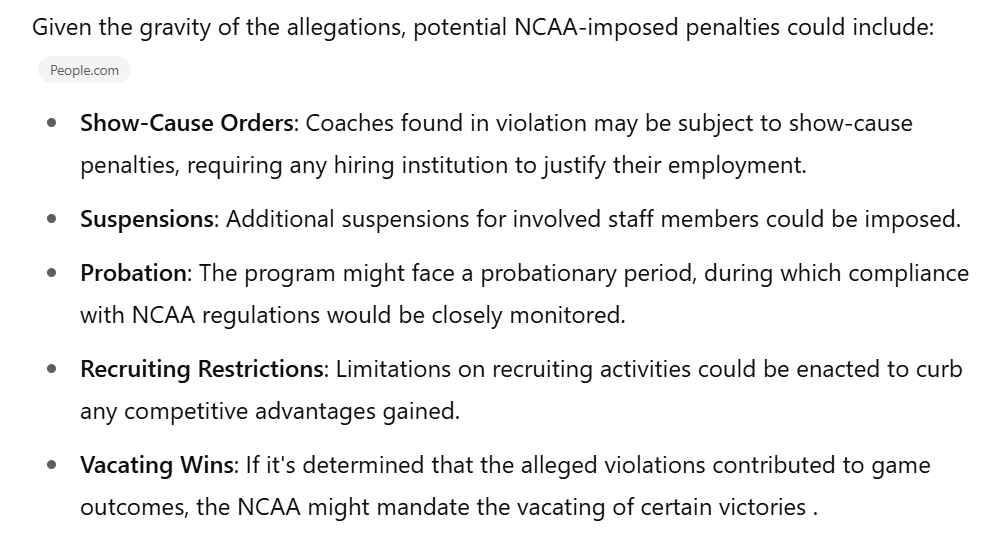Click the bullet point before Recruiting Restrictions
Screen dimensions: 991x537
[52, 369]
